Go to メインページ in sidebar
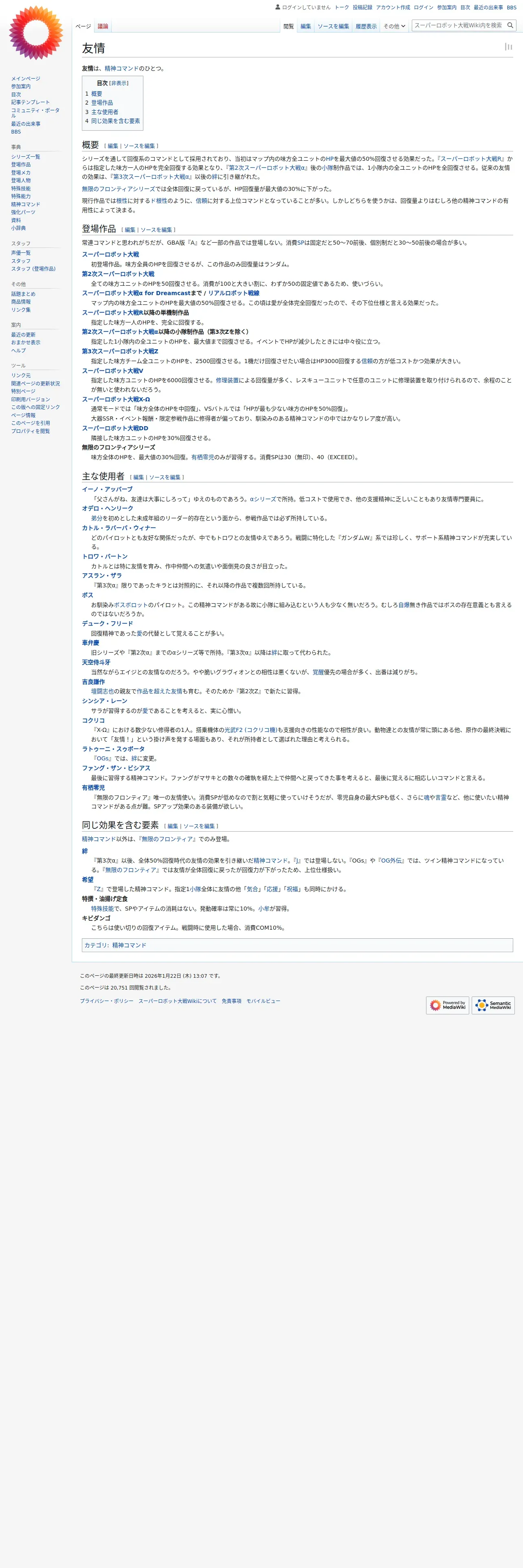 point(26,79)
